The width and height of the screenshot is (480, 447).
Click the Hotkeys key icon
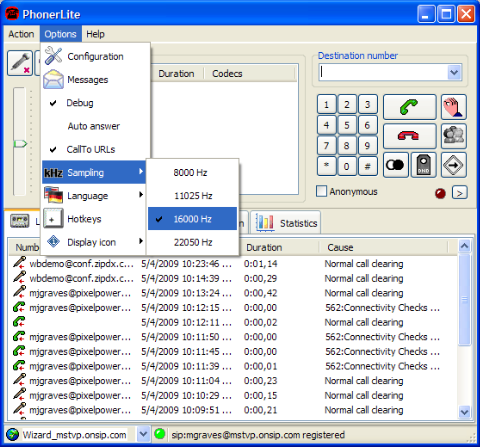tap(53, 219)
